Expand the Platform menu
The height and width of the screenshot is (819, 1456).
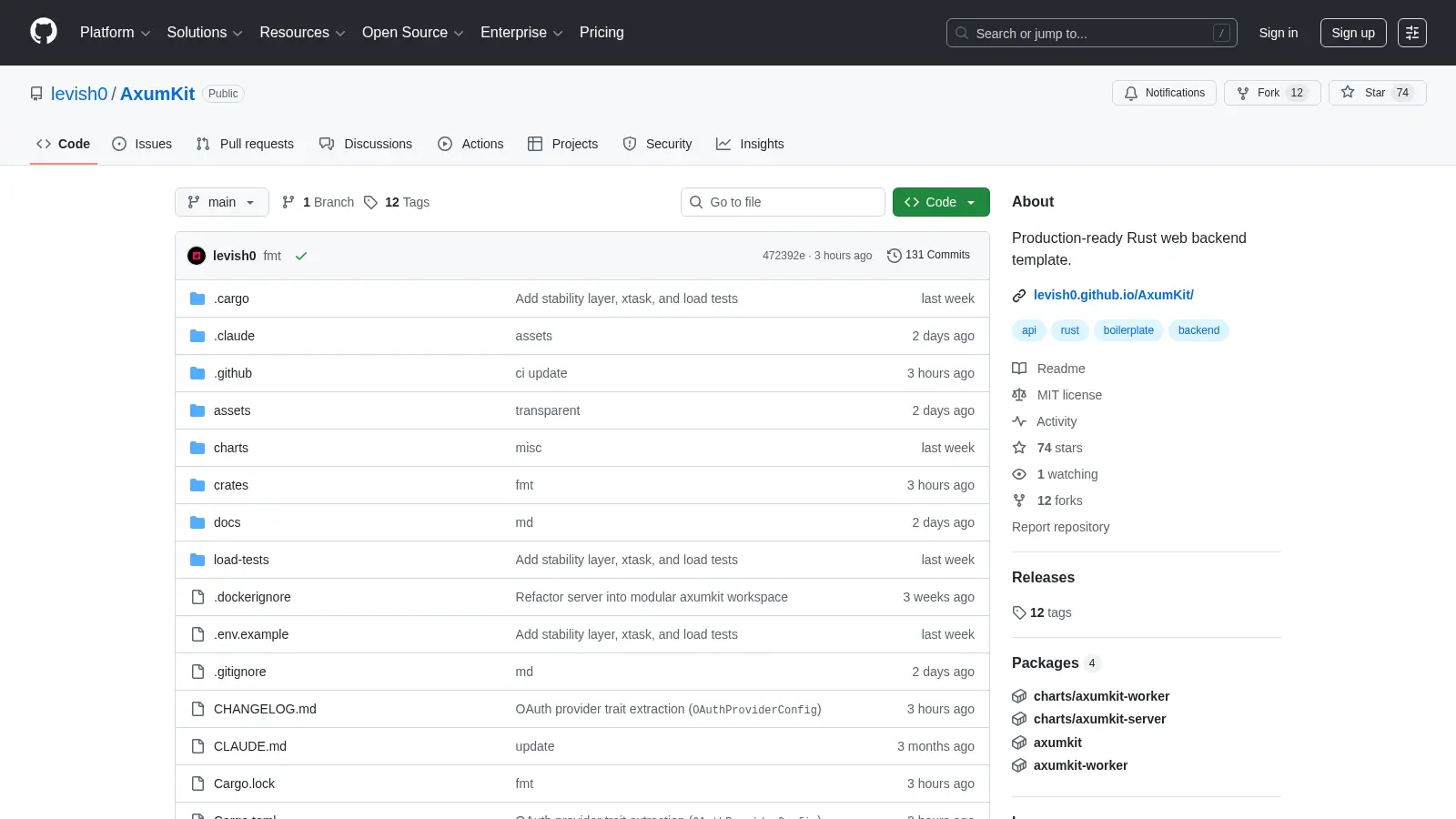(115, 33)
